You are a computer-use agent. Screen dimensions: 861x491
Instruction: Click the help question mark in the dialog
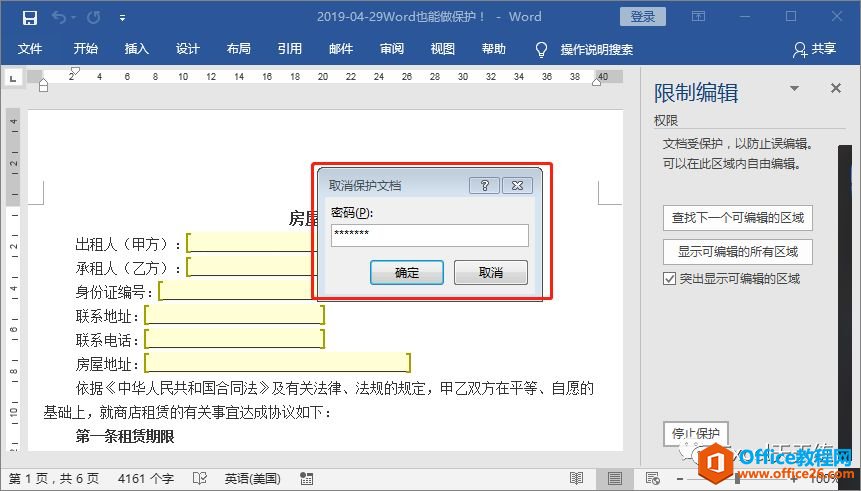[483, 185]
